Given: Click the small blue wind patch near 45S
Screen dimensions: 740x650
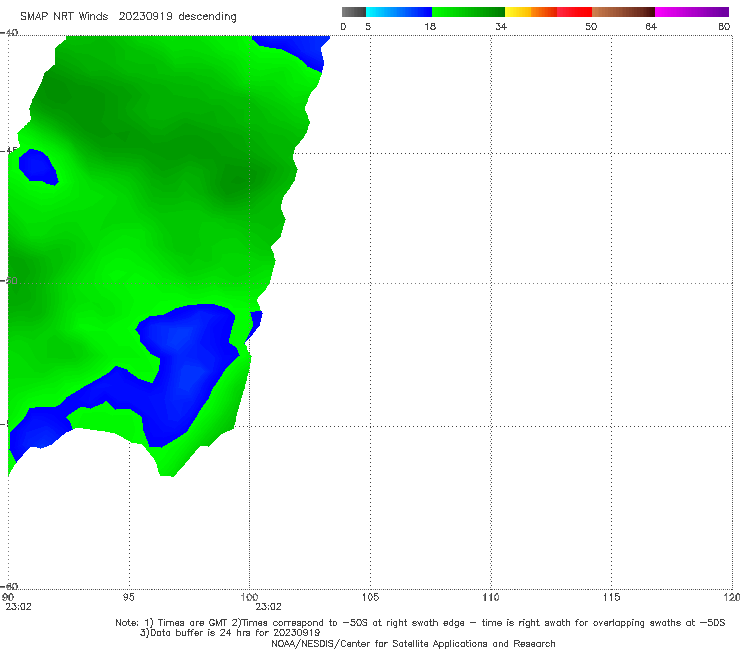Looking at the screenshot, I should click(38, 166).
